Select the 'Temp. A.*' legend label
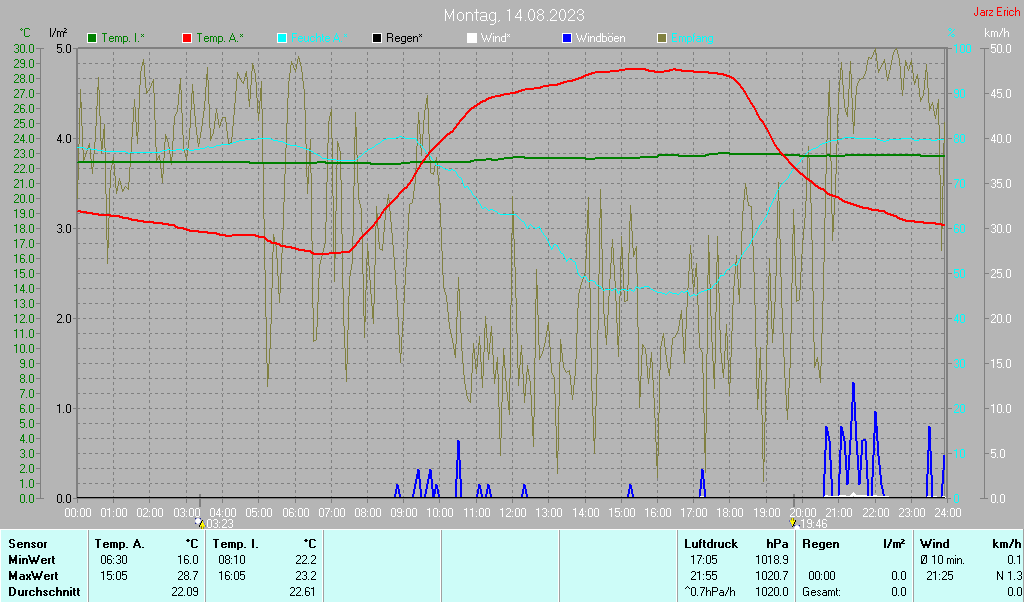The height and width of the screenshot is (602, 1024). click(219, 39)
